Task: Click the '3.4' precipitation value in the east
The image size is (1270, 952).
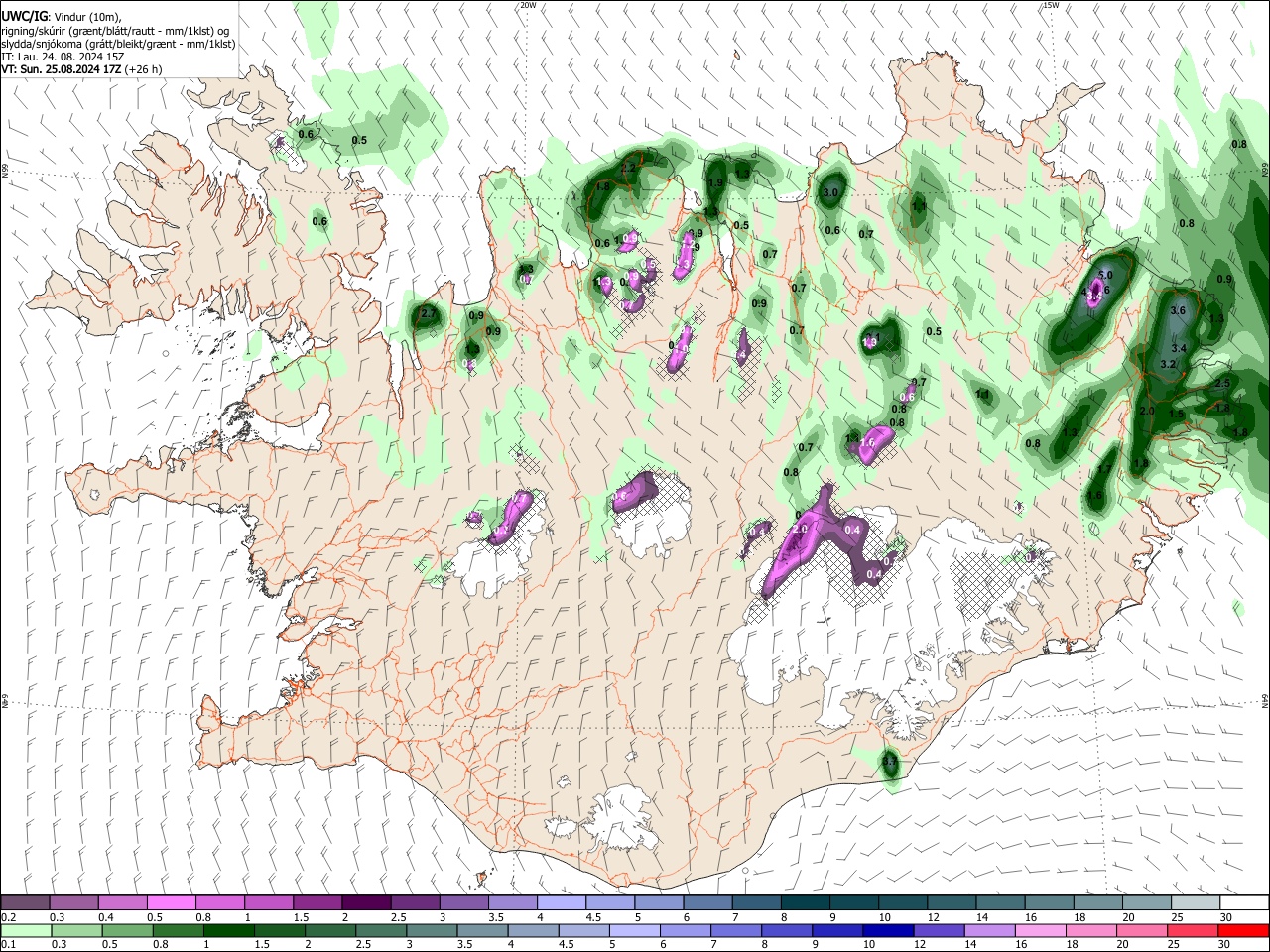Action: point(1179,349)
